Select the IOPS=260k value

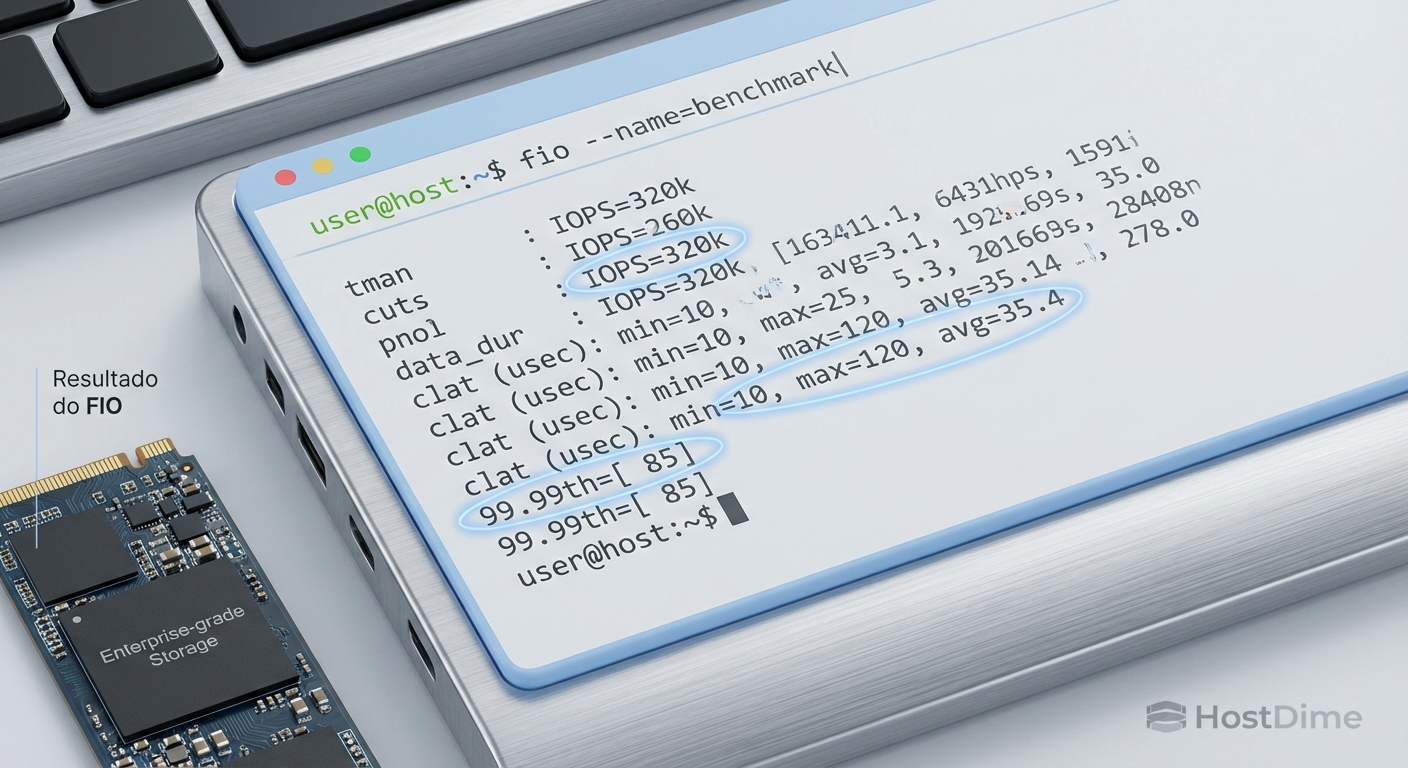click(639, 229)
